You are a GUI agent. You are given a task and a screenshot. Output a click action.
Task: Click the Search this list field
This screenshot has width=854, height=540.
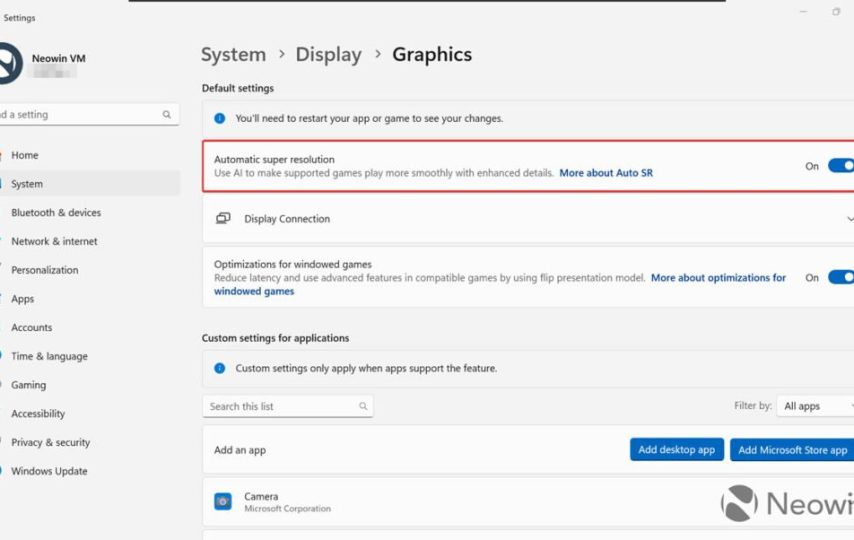(280, 407)
